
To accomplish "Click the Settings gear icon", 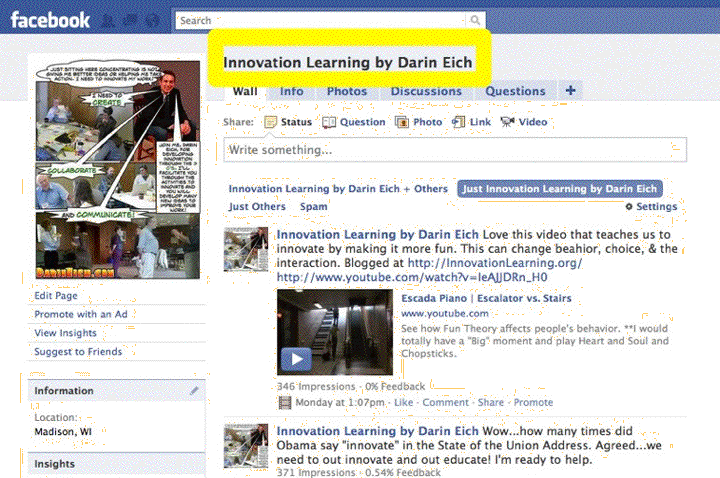I will pos(629,207).
